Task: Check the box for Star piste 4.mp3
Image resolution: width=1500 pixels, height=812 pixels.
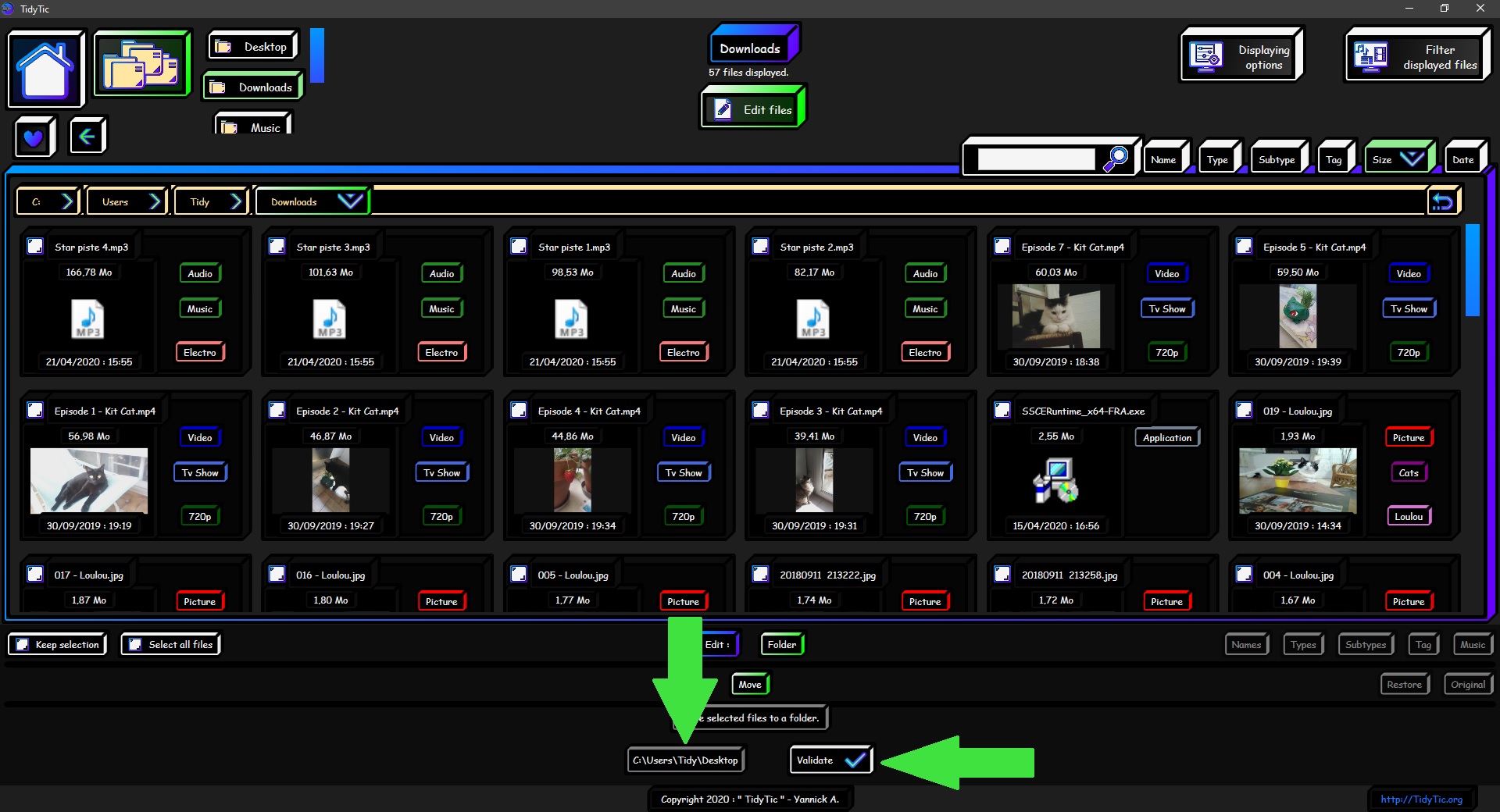Action: [x=35, y=247]
